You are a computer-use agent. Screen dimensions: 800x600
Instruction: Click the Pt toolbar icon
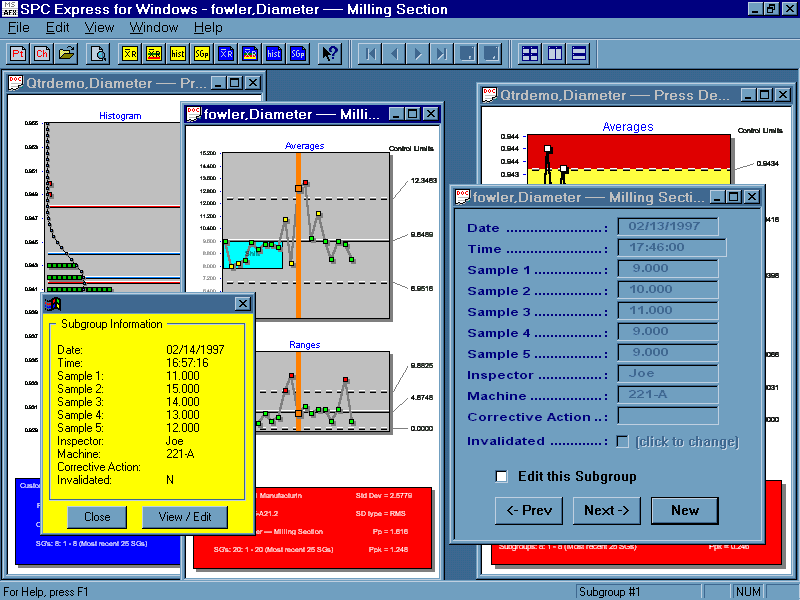click(x=18, y=54)
